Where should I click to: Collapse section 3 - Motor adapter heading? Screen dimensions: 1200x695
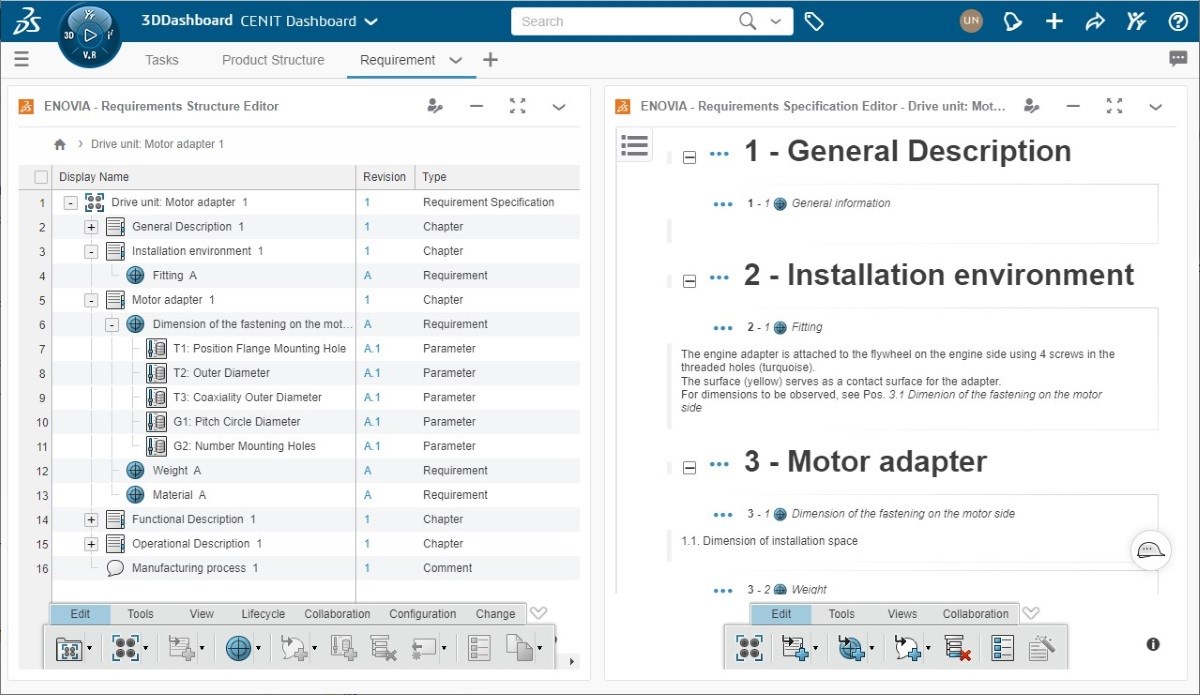(689, 467)
